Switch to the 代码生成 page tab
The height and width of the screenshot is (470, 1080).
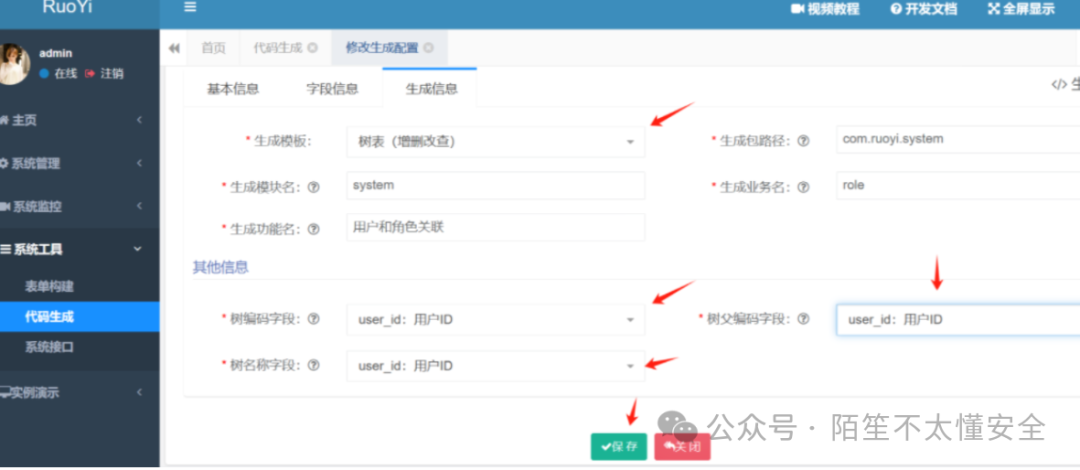(x=278, y=48)
